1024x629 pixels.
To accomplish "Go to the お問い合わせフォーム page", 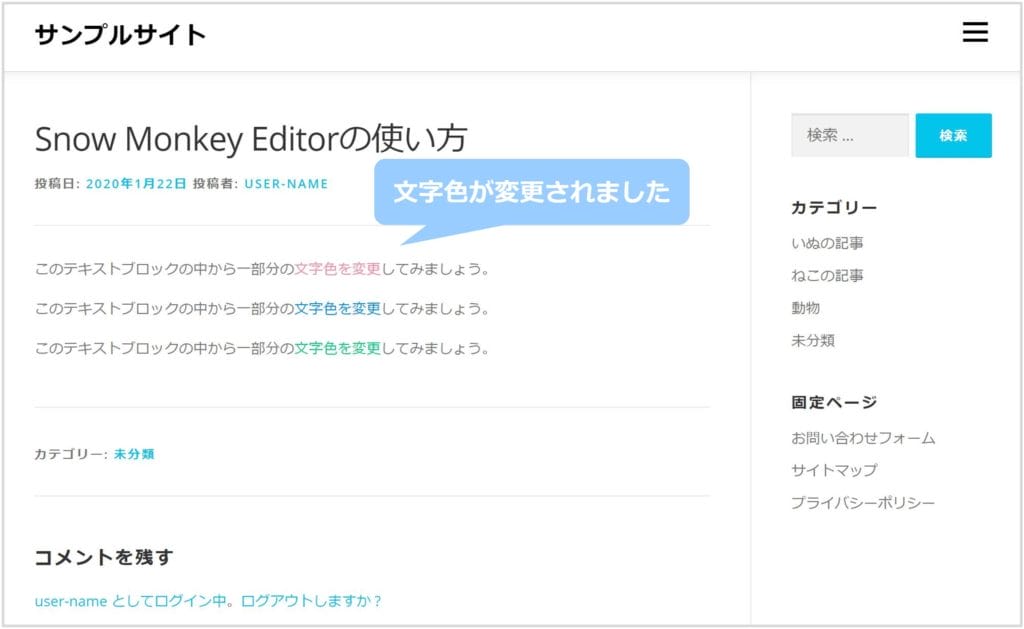I will coord(863,438).
